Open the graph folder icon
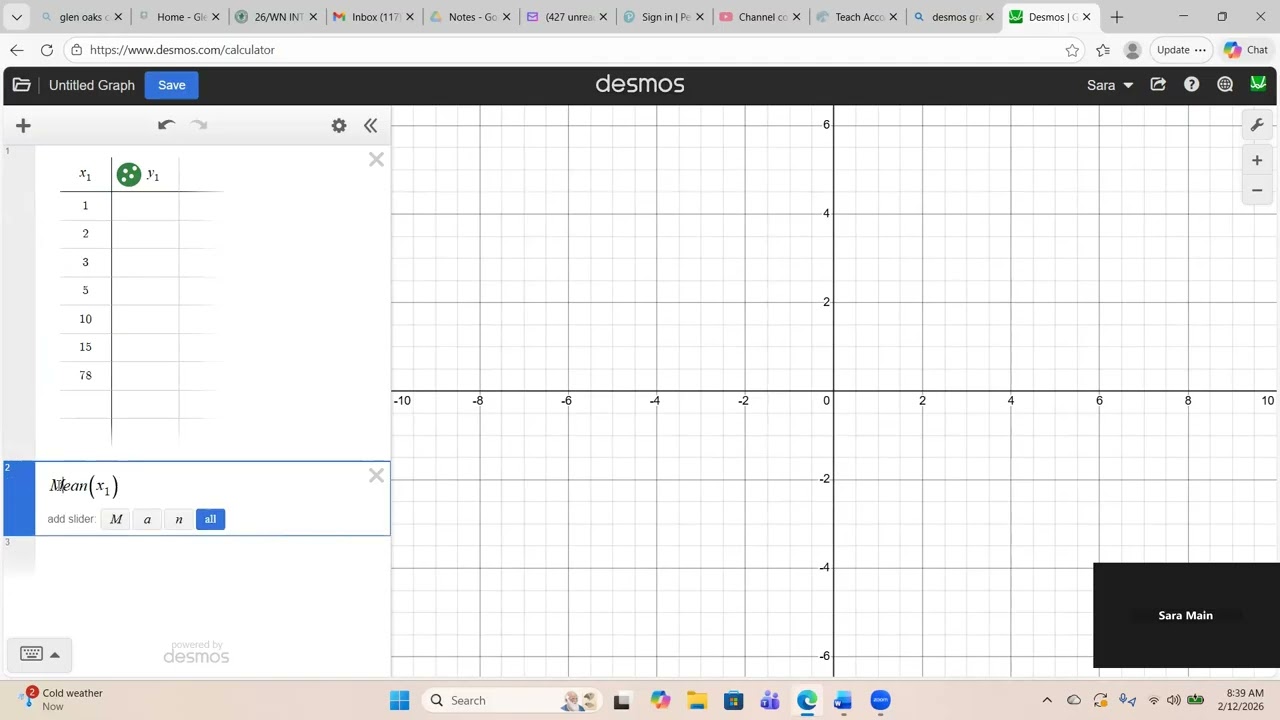Viewport: 1280px width, 720px height. [x=21, y=85]
